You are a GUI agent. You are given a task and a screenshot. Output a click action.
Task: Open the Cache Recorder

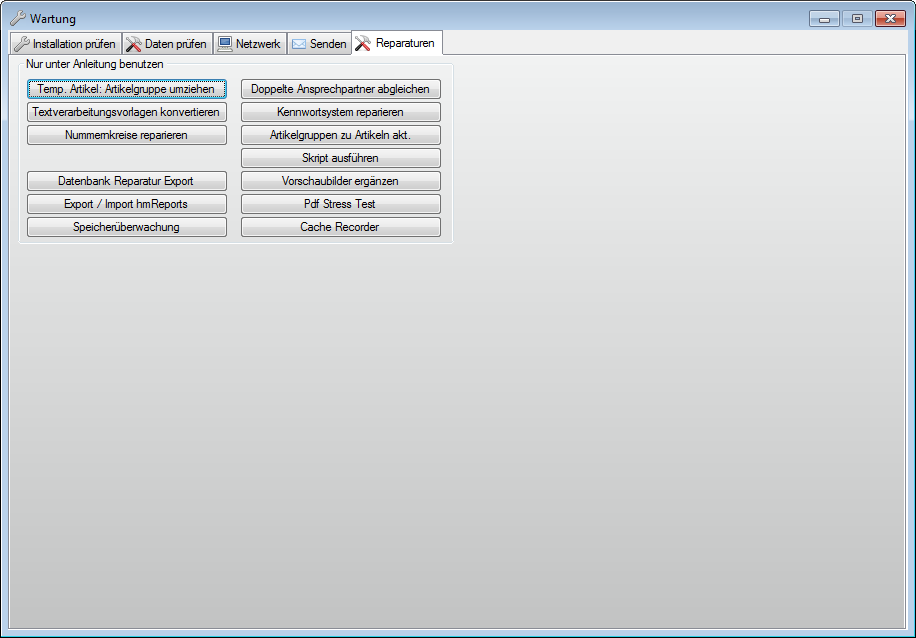(x=340, y=227)
